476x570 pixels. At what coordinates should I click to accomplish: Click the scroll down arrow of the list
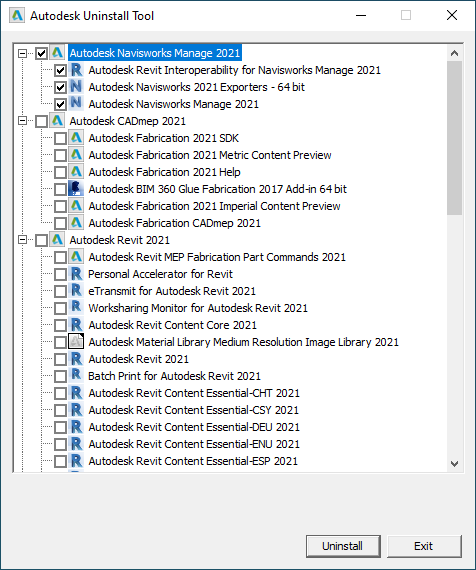tap(454, 464)
